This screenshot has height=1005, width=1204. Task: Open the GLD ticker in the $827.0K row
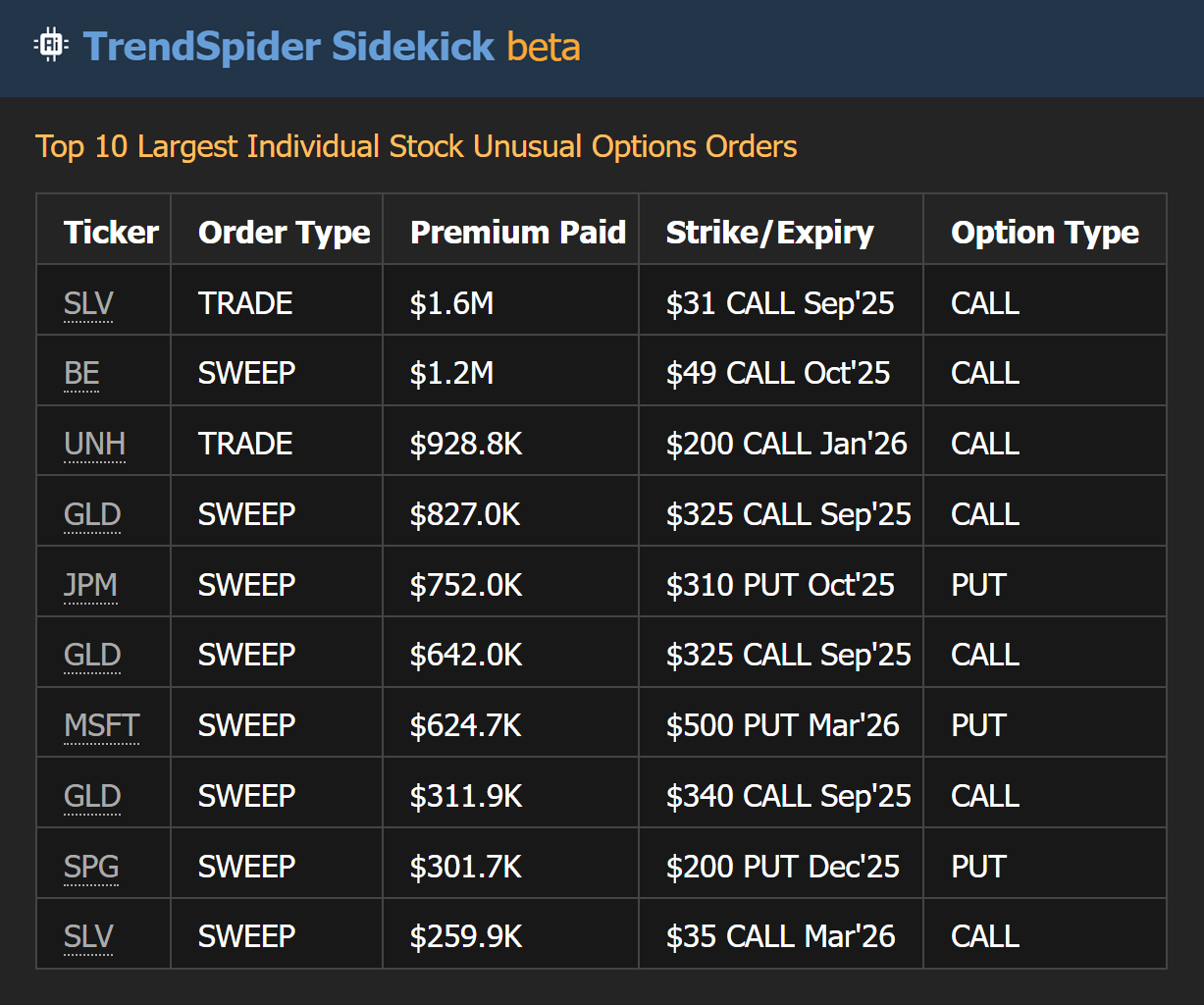click(92, 514)
